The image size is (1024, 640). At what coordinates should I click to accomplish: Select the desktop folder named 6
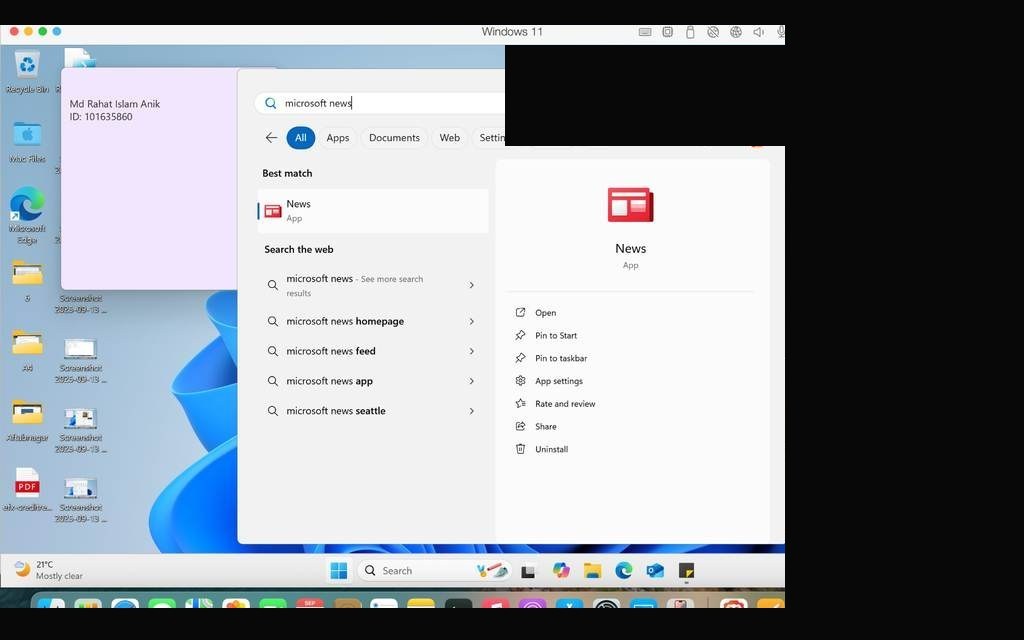(x=27, y=281)
